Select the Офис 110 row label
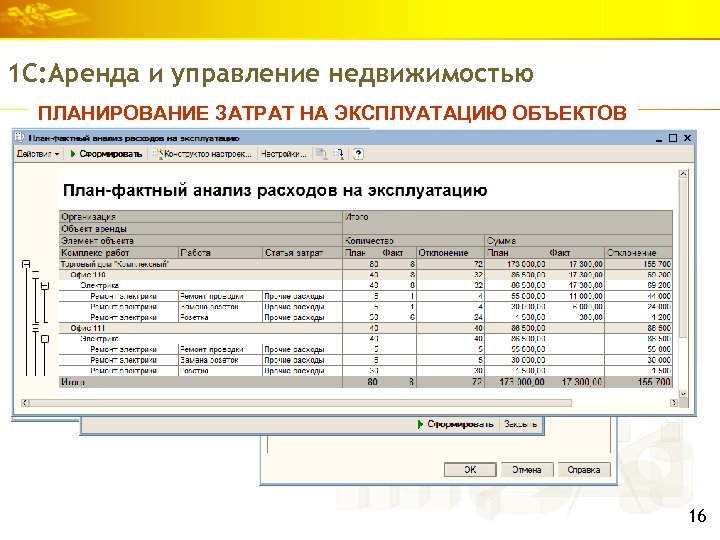 (88, 275)
